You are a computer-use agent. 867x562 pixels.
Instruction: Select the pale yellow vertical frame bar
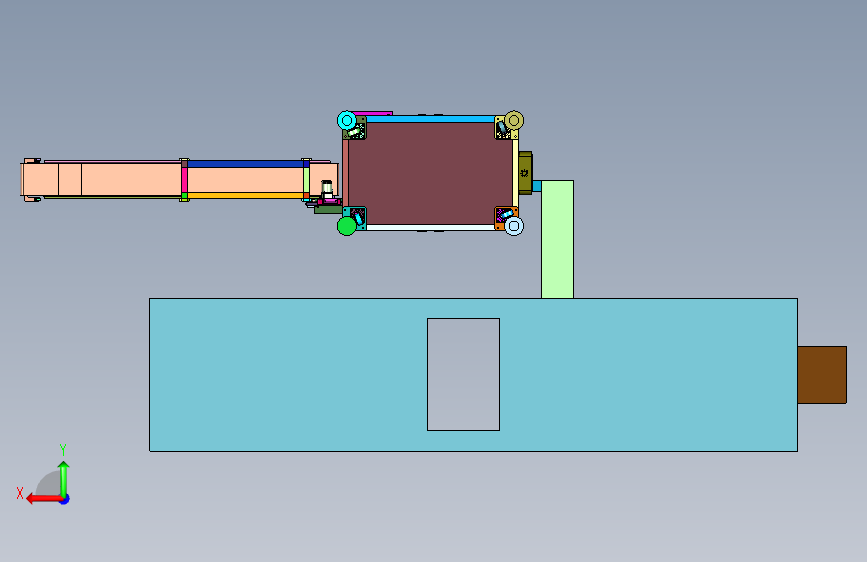click(x=515, y=173)
